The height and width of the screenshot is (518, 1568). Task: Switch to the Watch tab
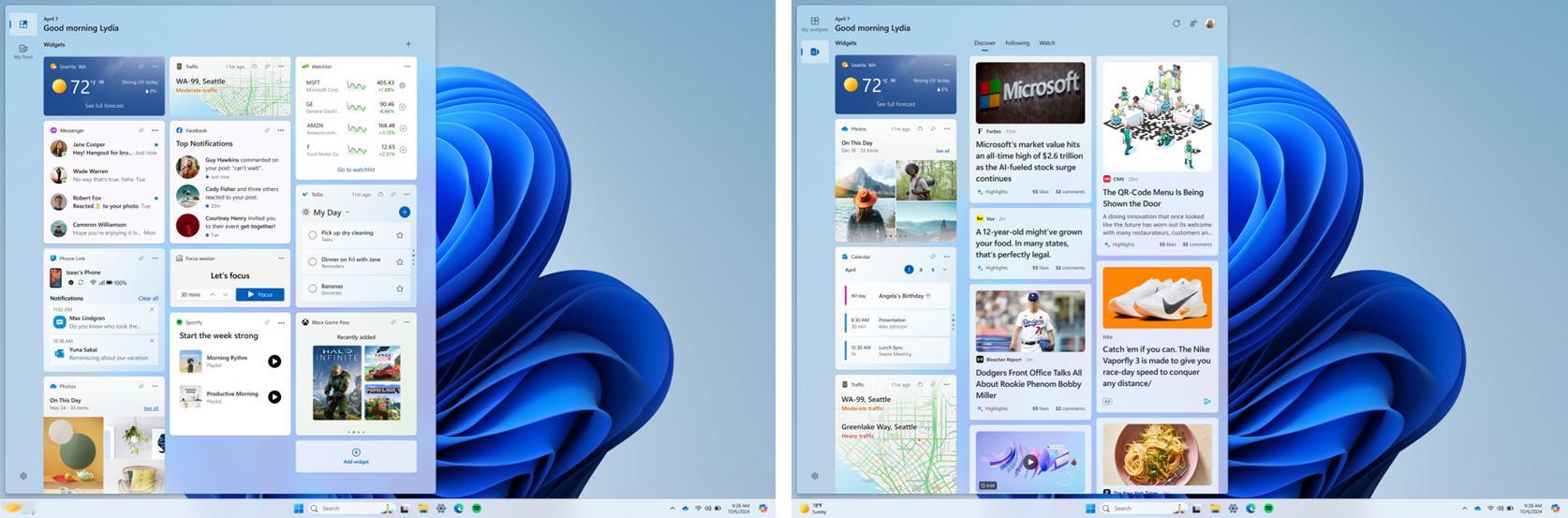[1047, 43]
